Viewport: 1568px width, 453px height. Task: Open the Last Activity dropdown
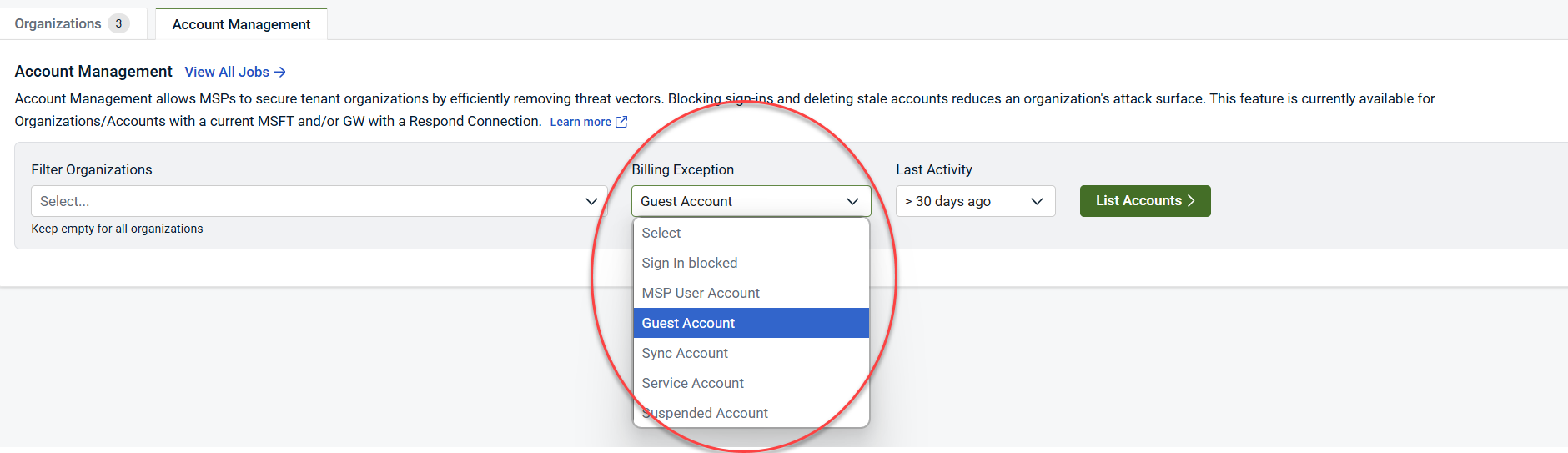(x=974, y=201)
